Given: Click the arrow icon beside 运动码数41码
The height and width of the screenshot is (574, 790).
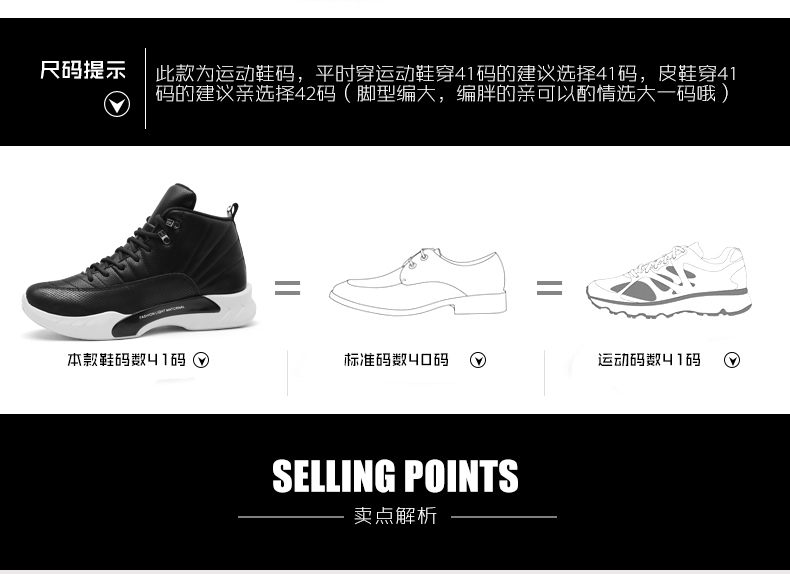Looking at the screenshot, I should click(x=732, y=360).
